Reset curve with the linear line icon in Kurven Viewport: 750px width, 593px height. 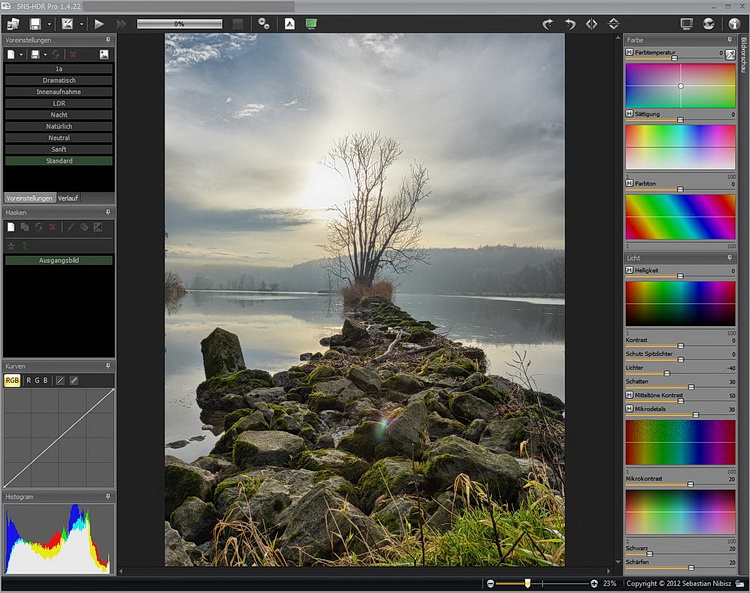[60, 381]
